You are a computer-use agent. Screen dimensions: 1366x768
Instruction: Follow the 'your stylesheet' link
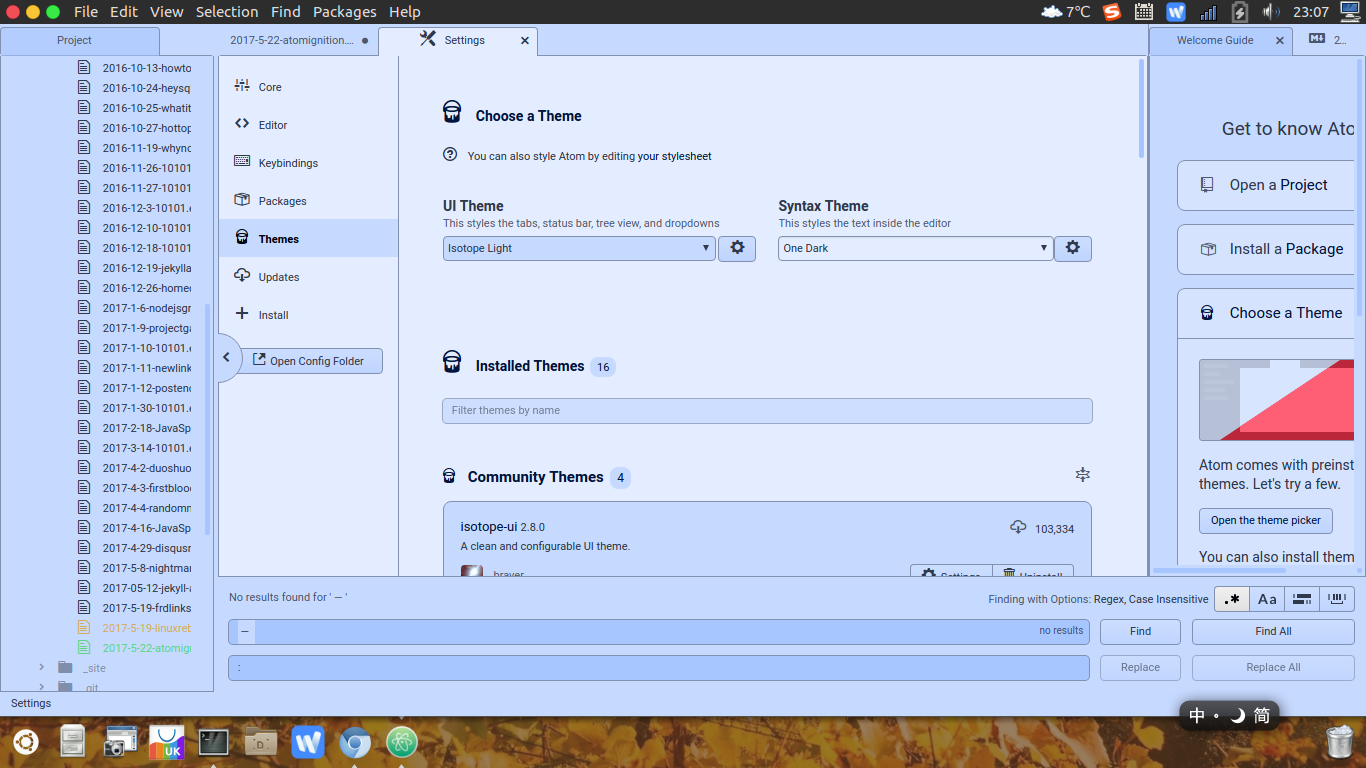[x=675, y=156]
